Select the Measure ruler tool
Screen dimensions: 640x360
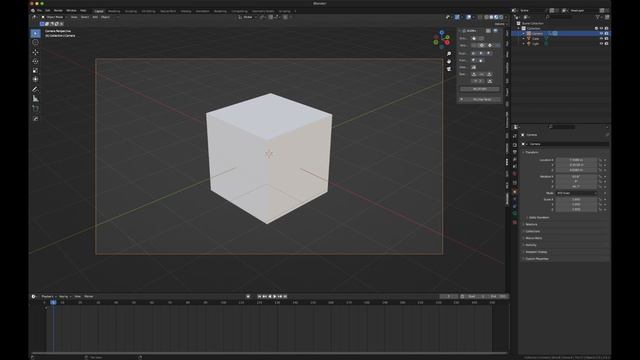[x=36, y=98]
